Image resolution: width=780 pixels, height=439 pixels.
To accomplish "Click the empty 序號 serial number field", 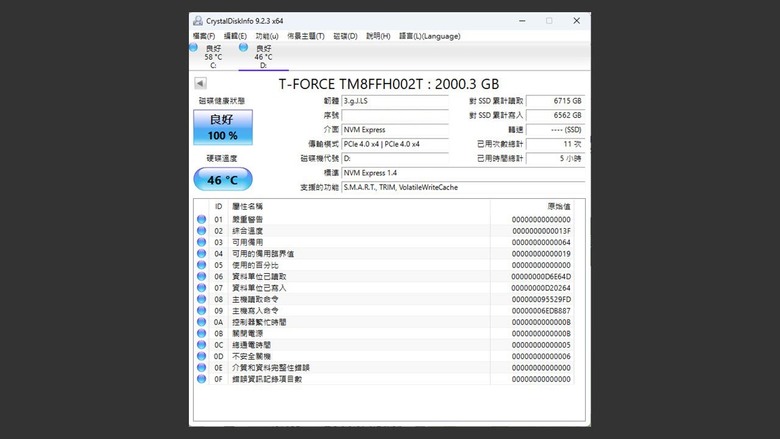I will click(395, 116).
